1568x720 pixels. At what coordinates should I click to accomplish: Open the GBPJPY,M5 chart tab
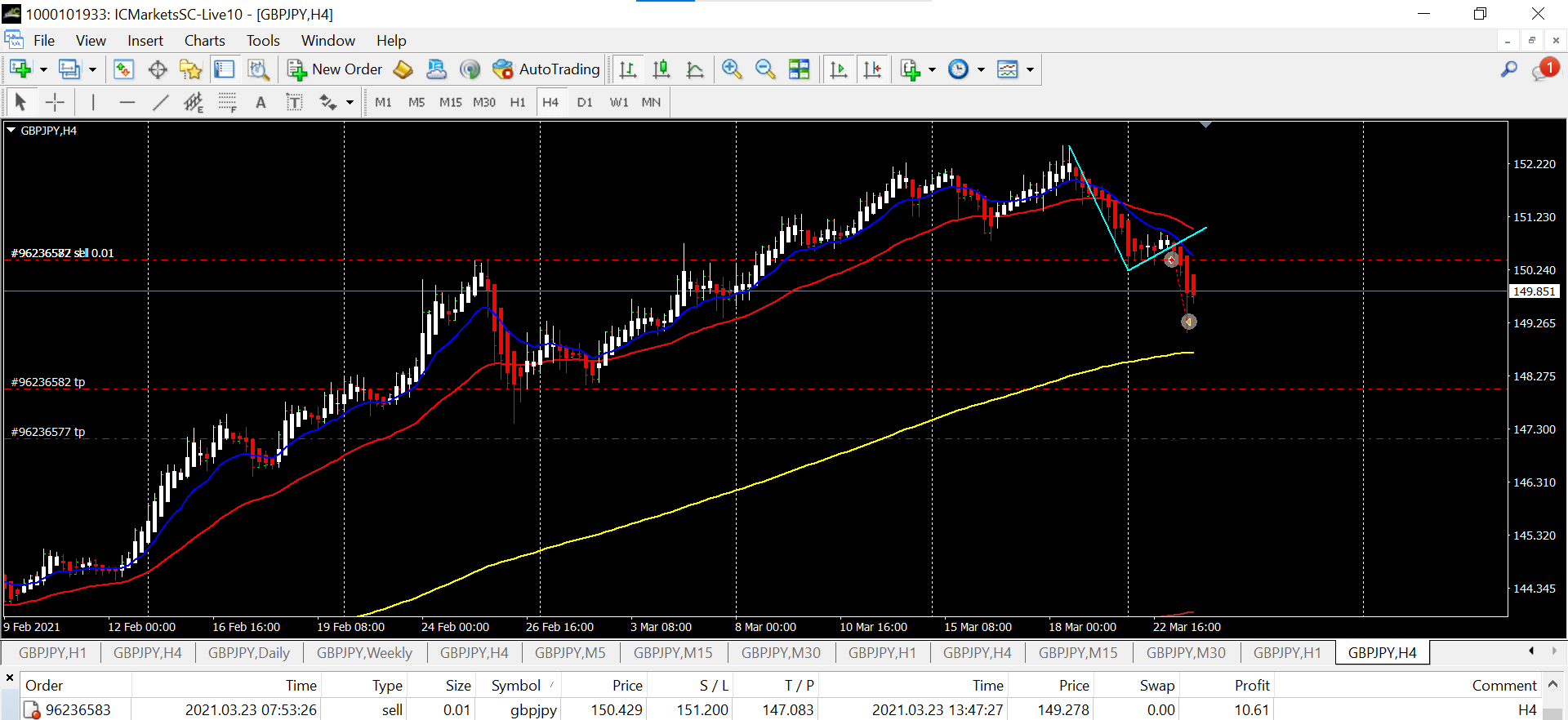(x=570, y=653)
